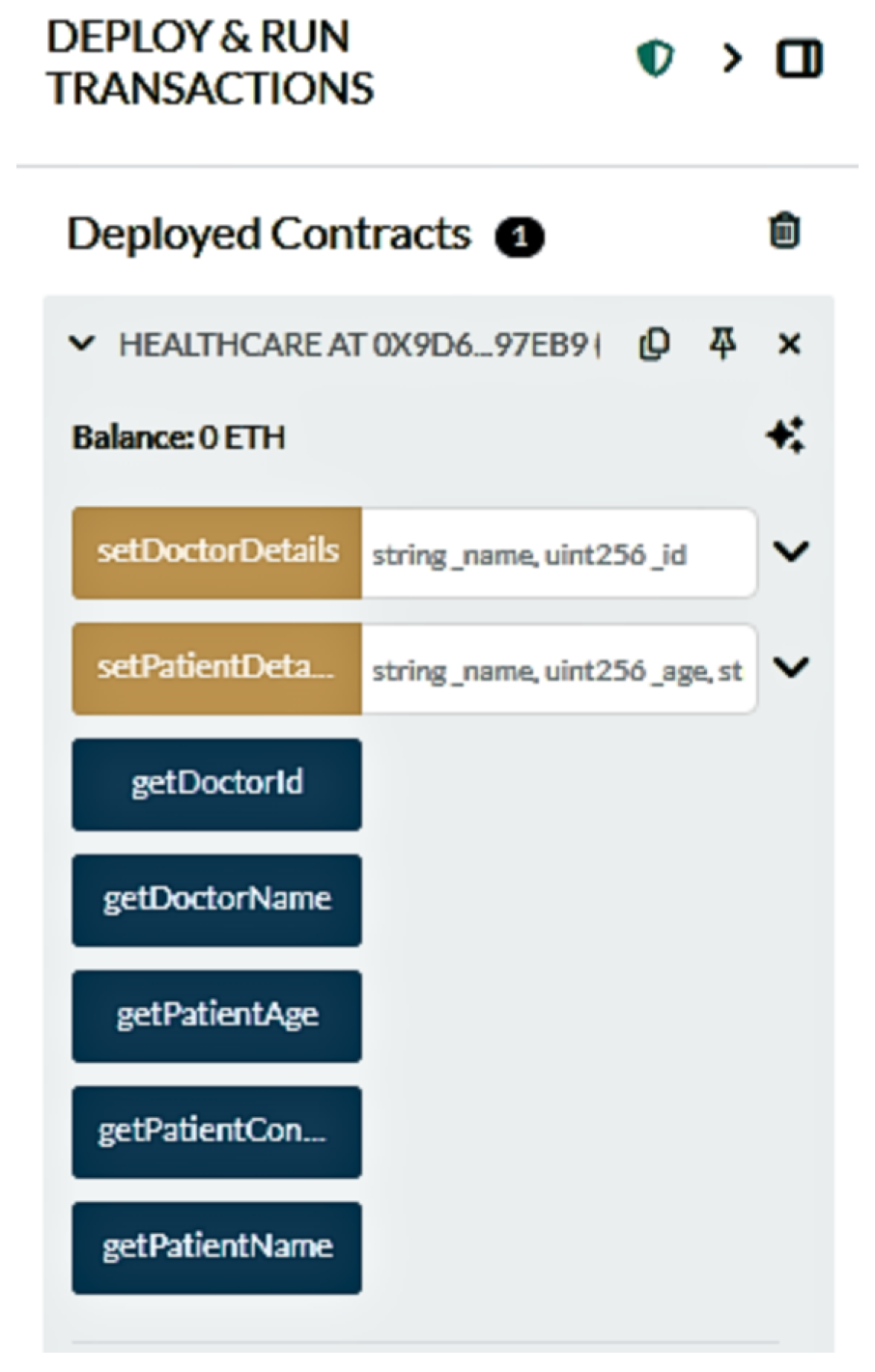
Task: Call the getPatientAge function
Action: pos(217,1017)
